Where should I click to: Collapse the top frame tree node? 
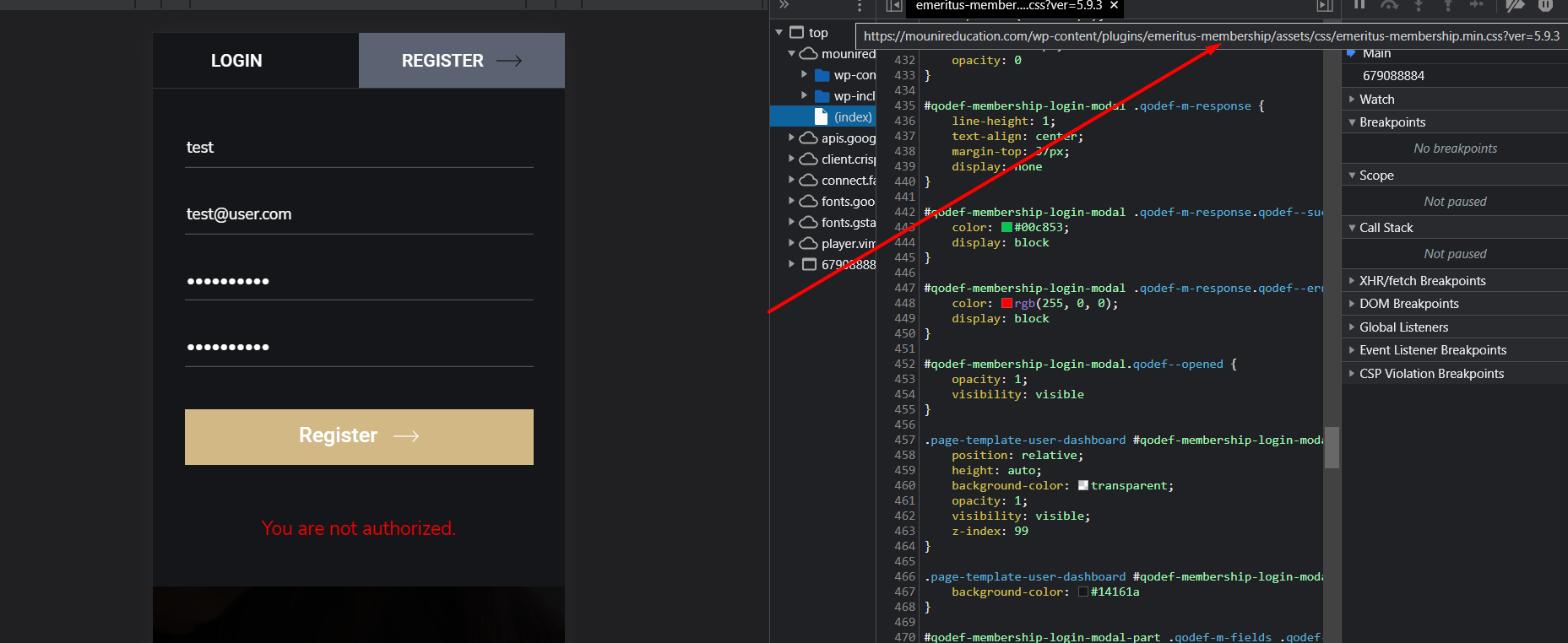point(779,33)
